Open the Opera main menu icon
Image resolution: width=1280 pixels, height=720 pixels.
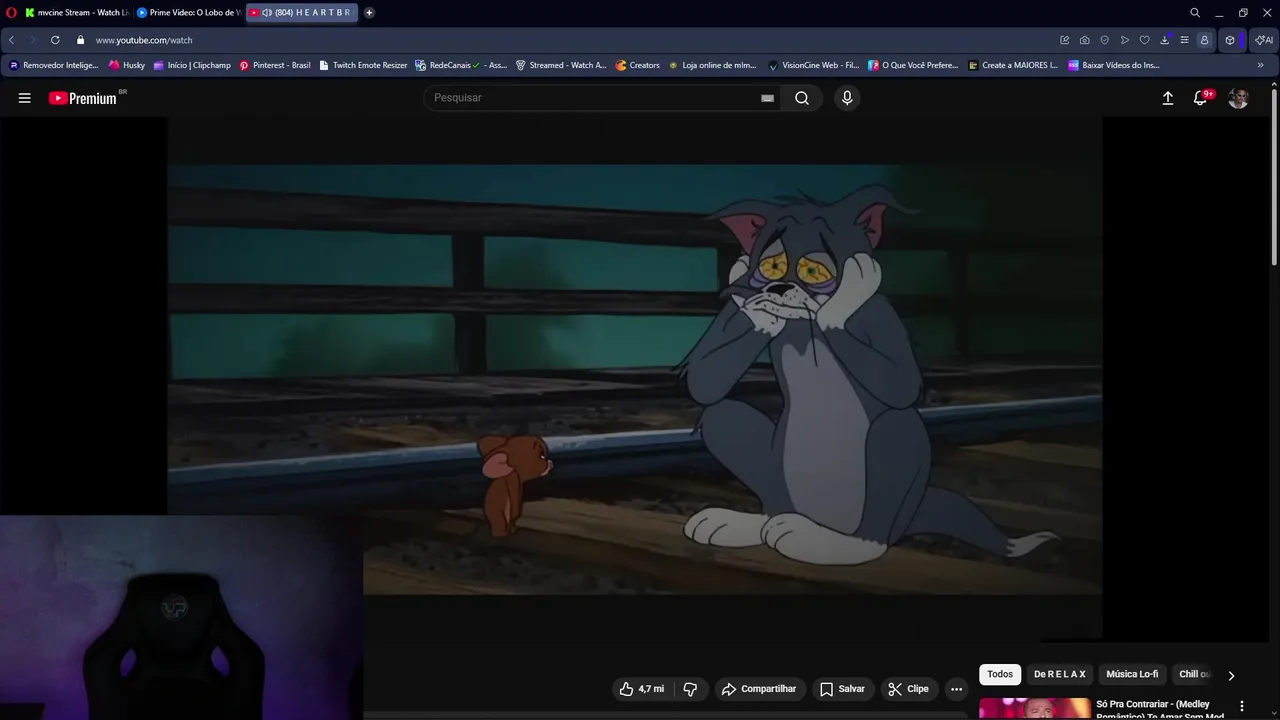(11, 13)
